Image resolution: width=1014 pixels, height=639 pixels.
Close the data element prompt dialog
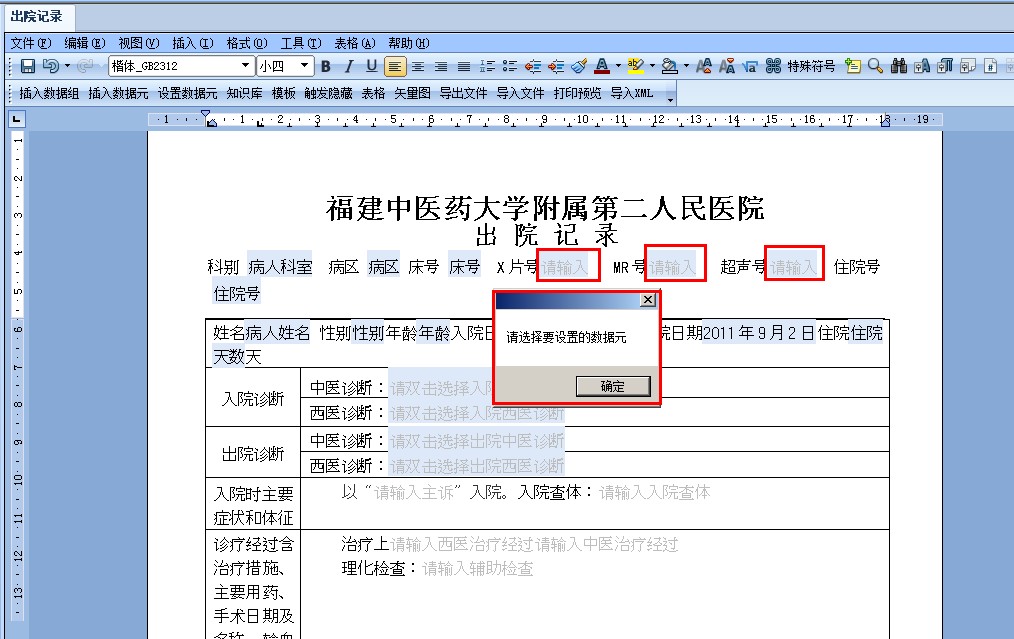coord(648,300)
